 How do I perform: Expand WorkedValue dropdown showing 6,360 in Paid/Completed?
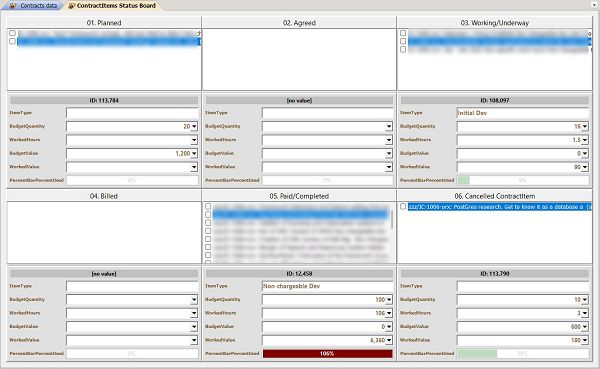(389, 340)
